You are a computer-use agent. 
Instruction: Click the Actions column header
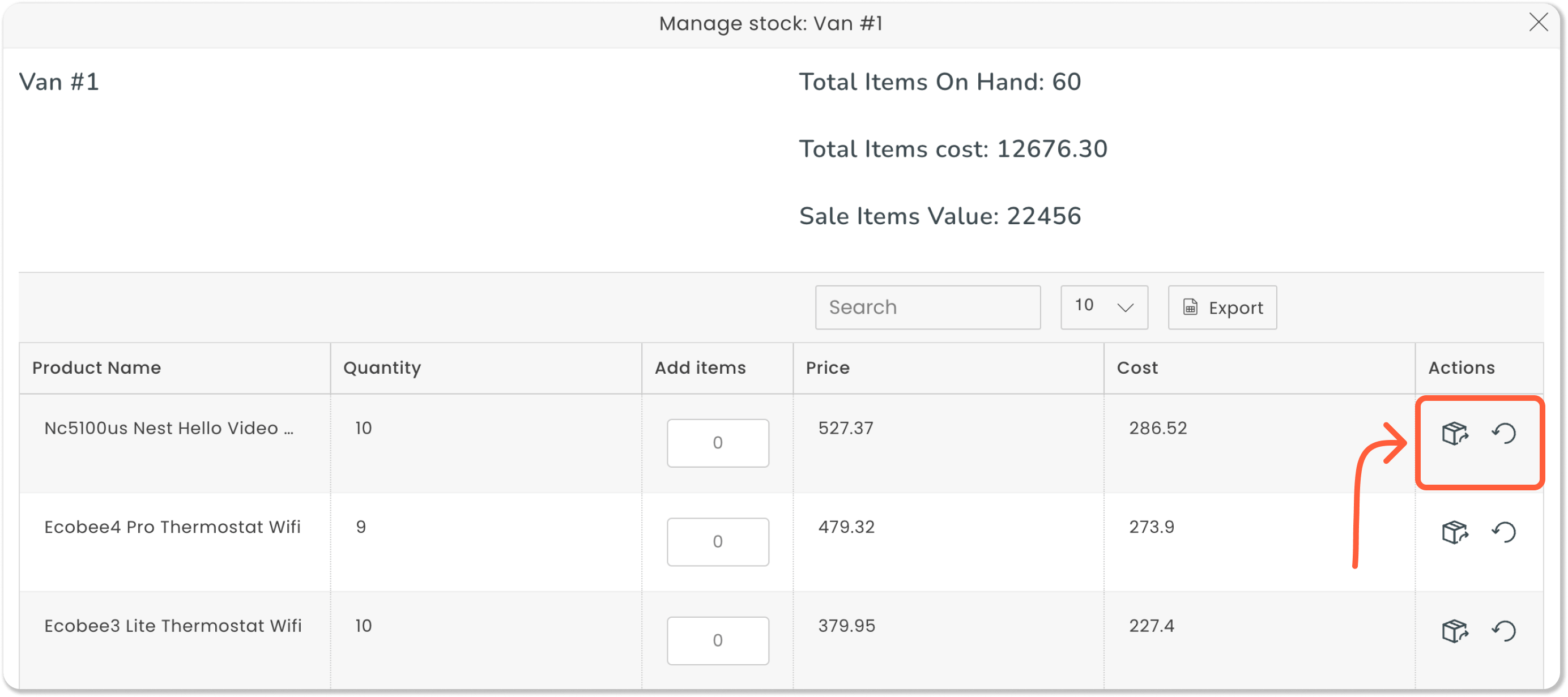coord(1461,367)
